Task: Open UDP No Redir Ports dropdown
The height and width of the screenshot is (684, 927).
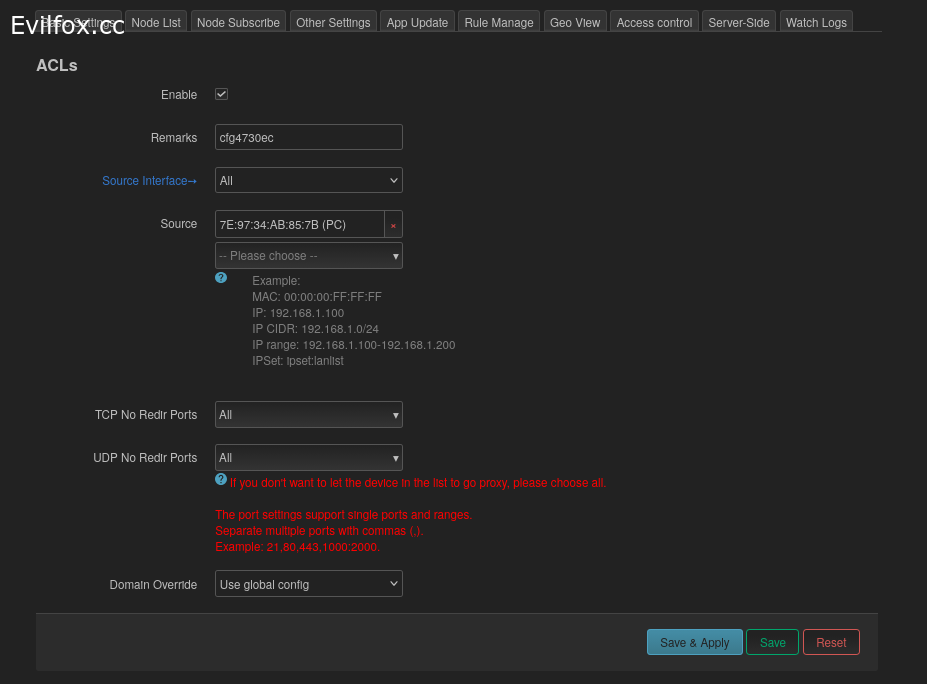Action: click(x=308, y=458)
